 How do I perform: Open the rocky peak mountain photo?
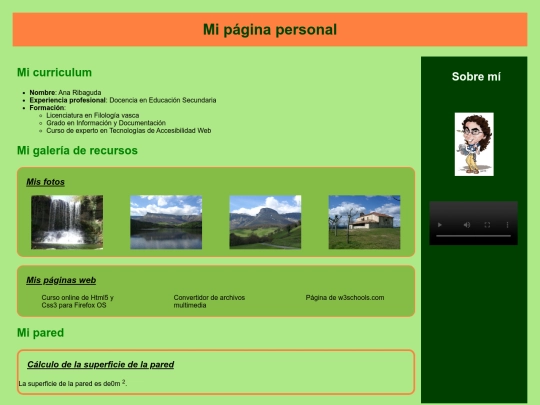265,222
